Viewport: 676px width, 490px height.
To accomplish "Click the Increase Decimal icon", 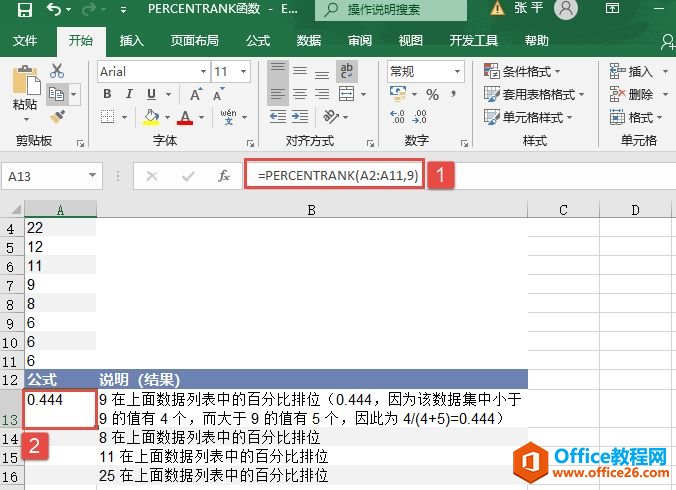I will coord(397,117).
